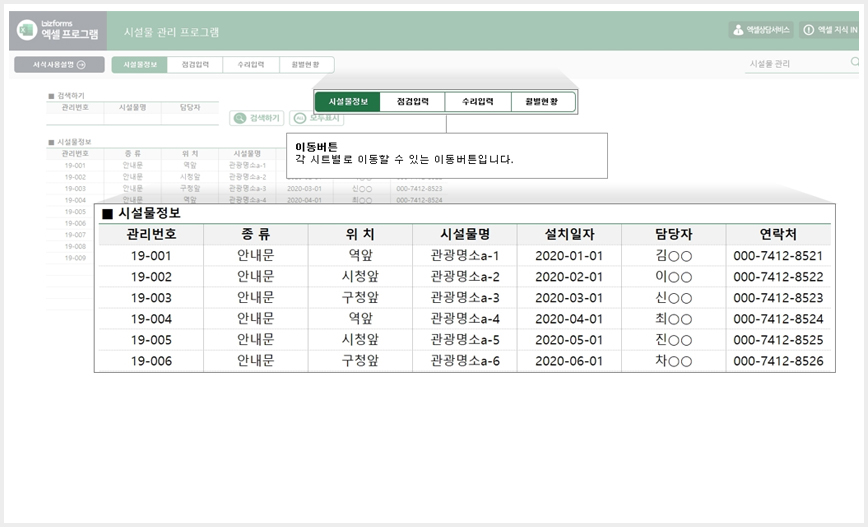Click the 검색하기 search button
868x527 pixels.
pos(257,118)
